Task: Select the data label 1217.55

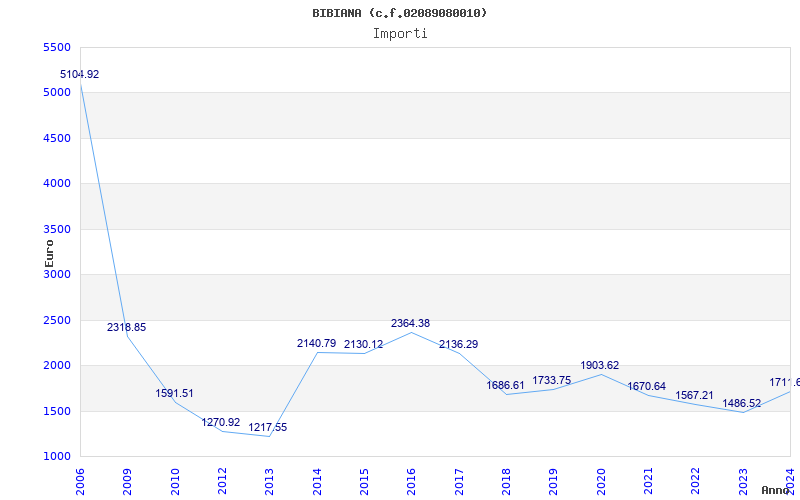Action: [268, 427]
